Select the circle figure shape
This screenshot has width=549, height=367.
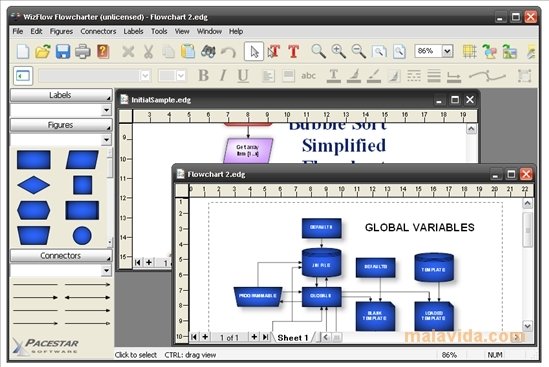pyautogui.click(x=82, y=235)
